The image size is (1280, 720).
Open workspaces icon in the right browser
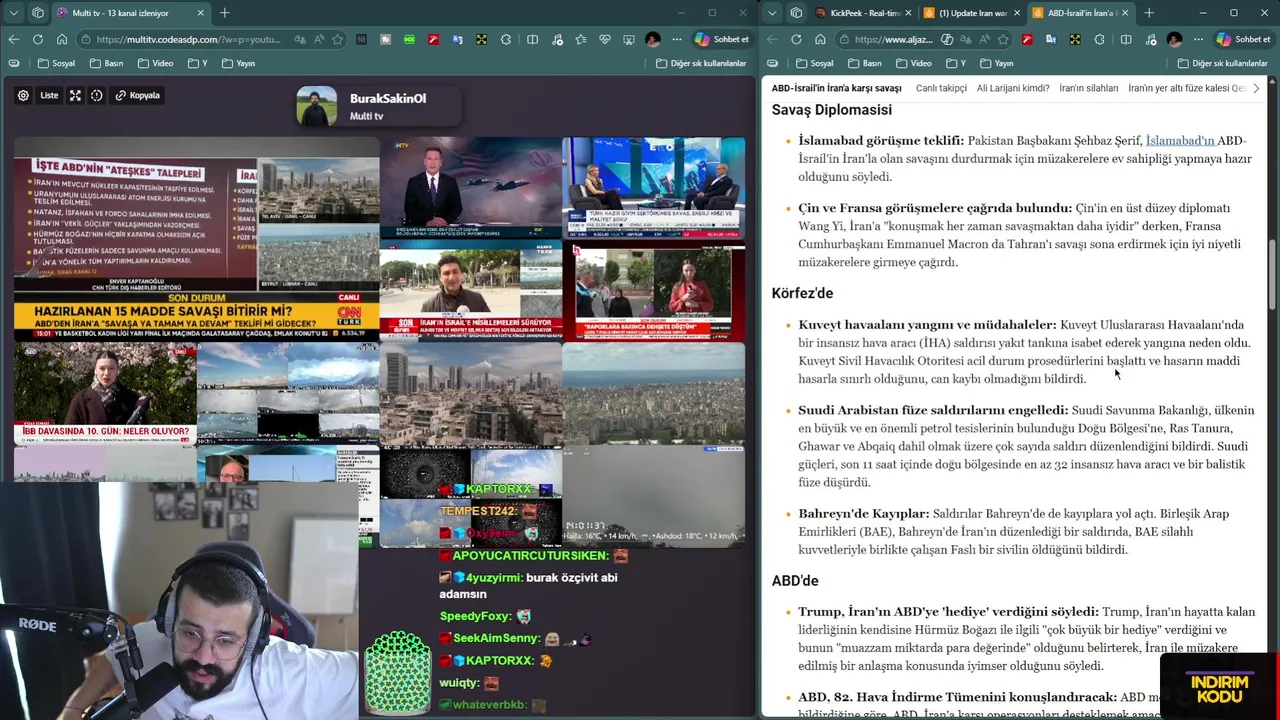tap(796, 13)
